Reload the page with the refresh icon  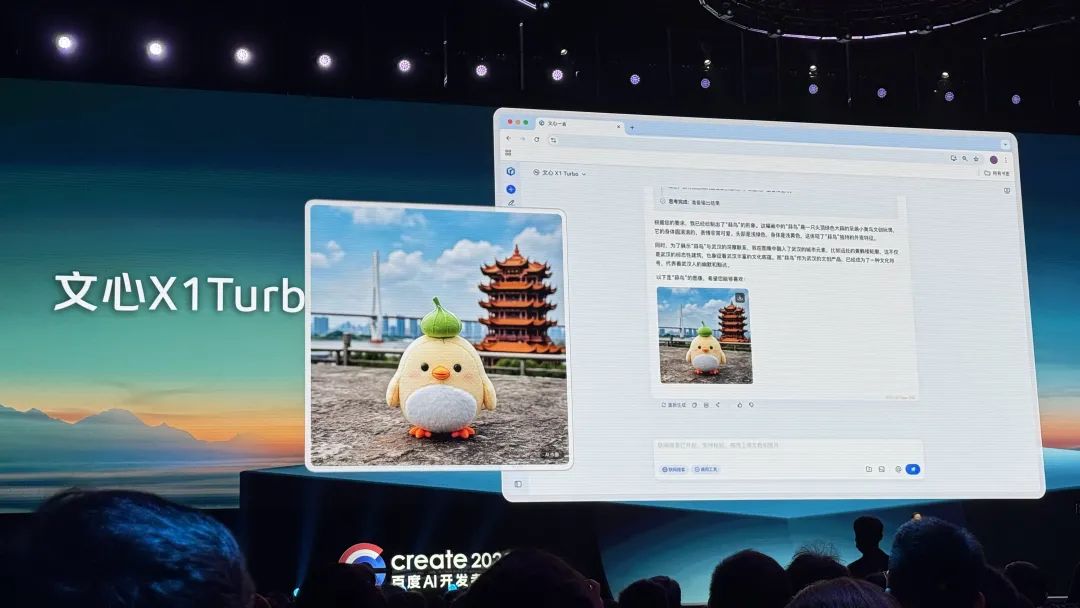(537, 139)
